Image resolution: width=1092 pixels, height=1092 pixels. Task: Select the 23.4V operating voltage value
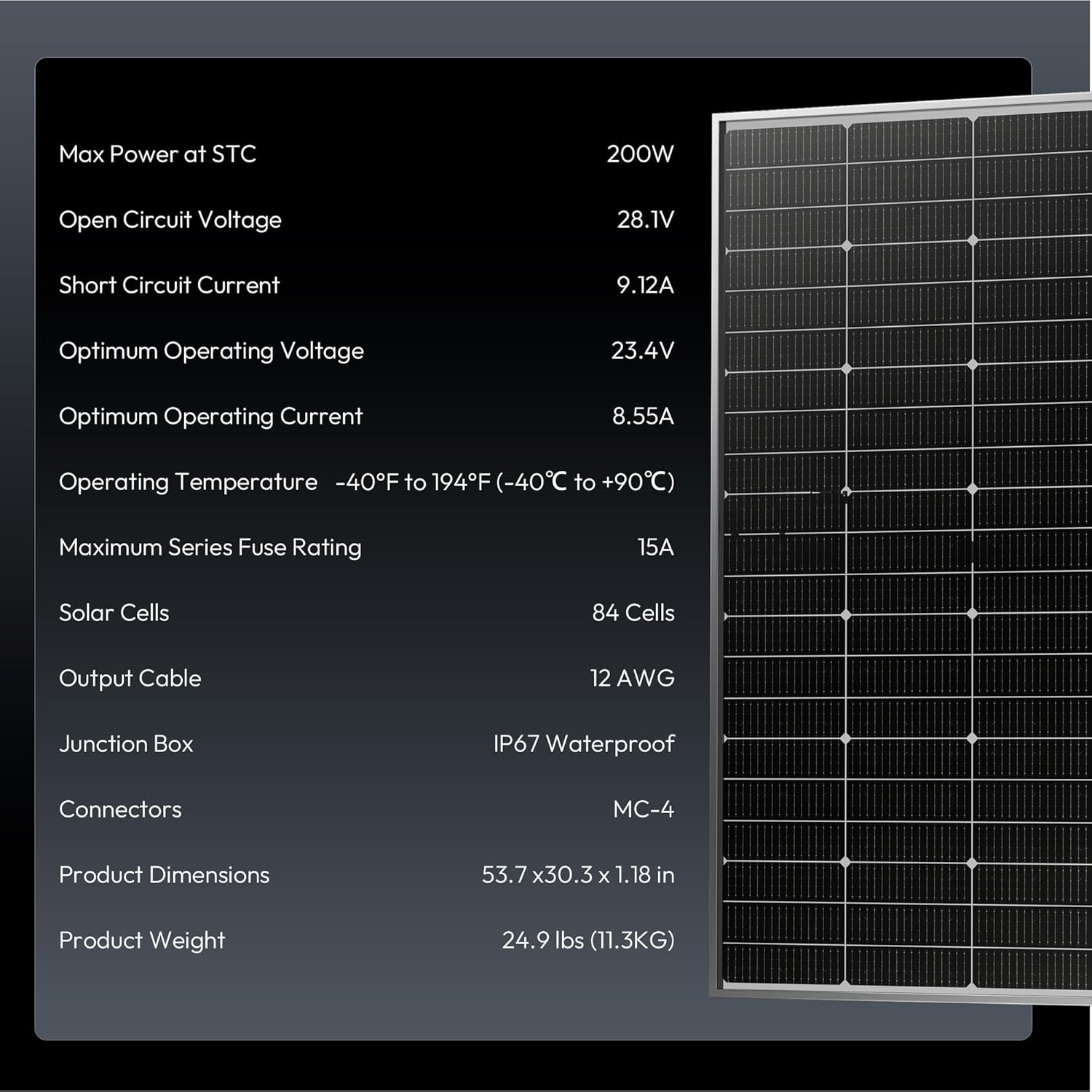click(x=642, y=351)
